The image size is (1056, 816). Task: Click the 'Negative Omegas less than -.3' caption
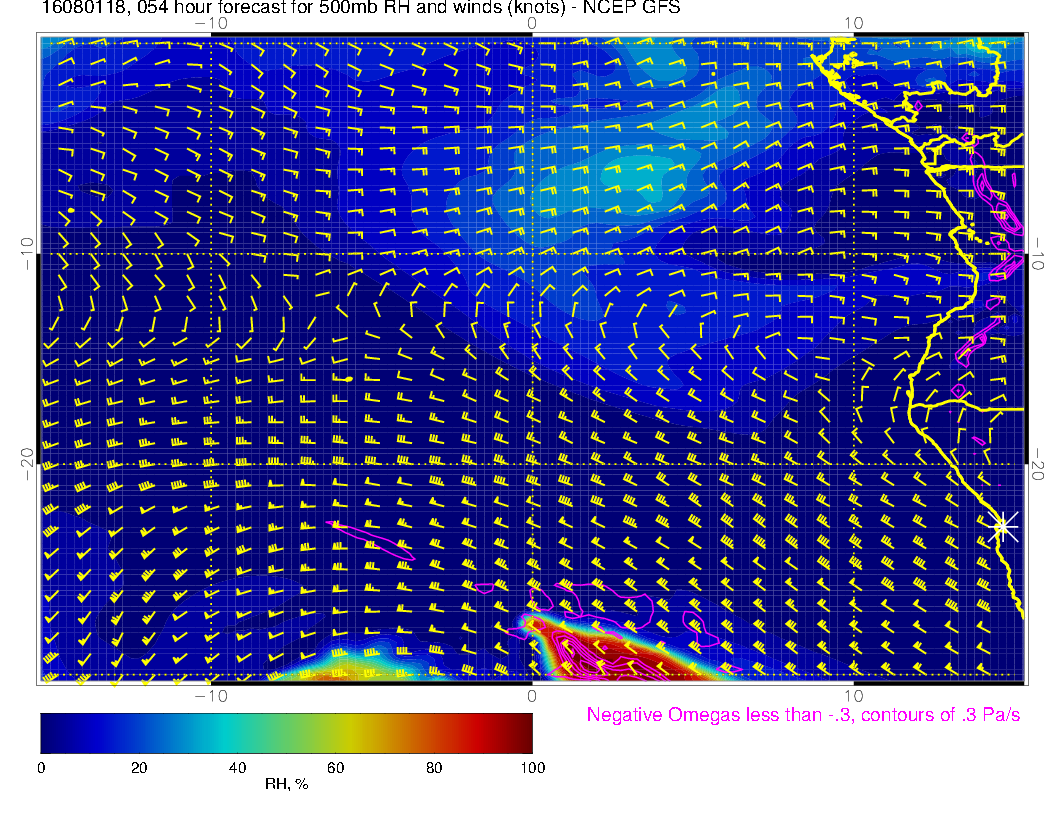pos(803,715)
